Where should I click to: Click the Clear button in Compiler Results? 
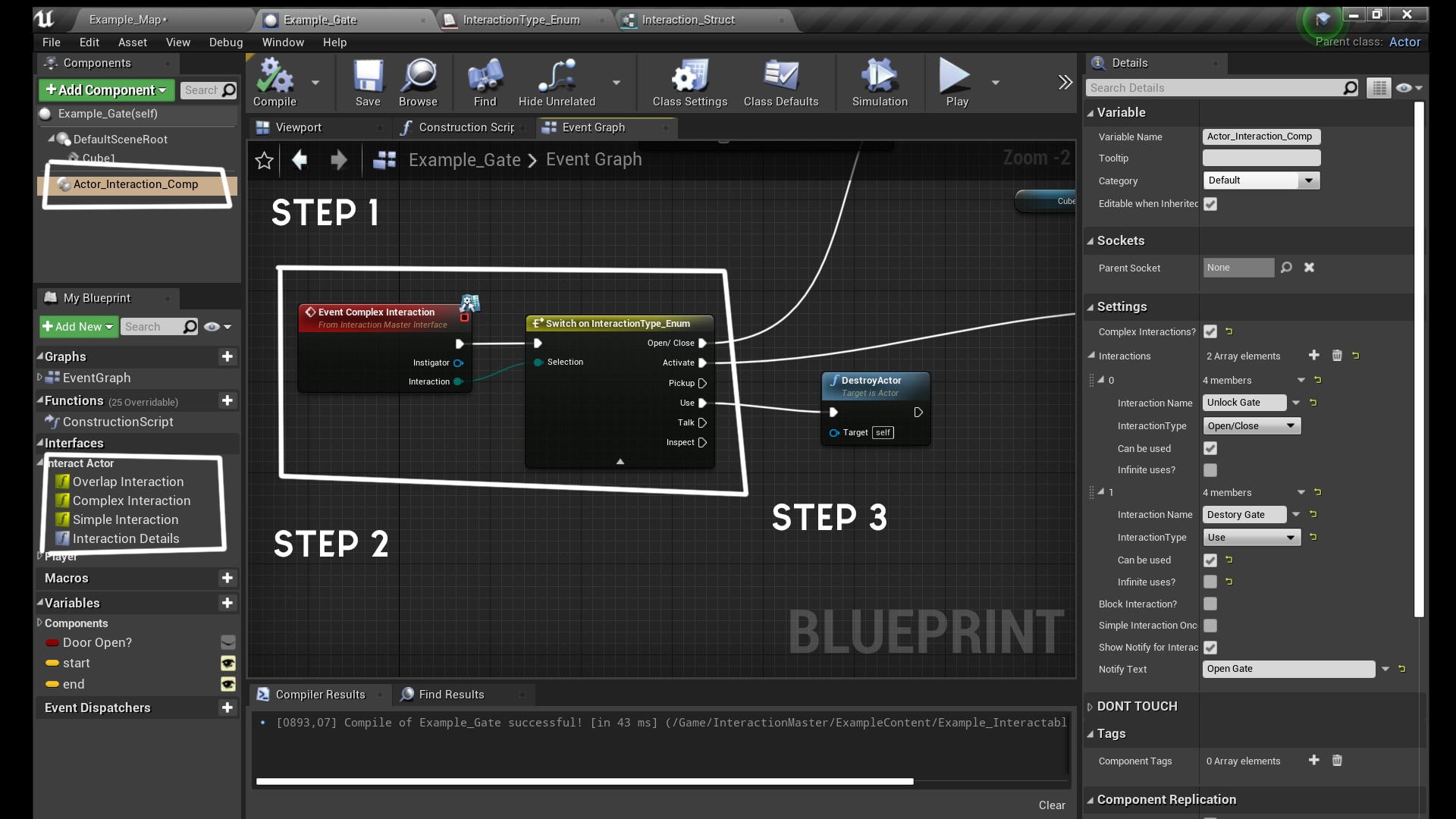click(x=1051, y=805)
